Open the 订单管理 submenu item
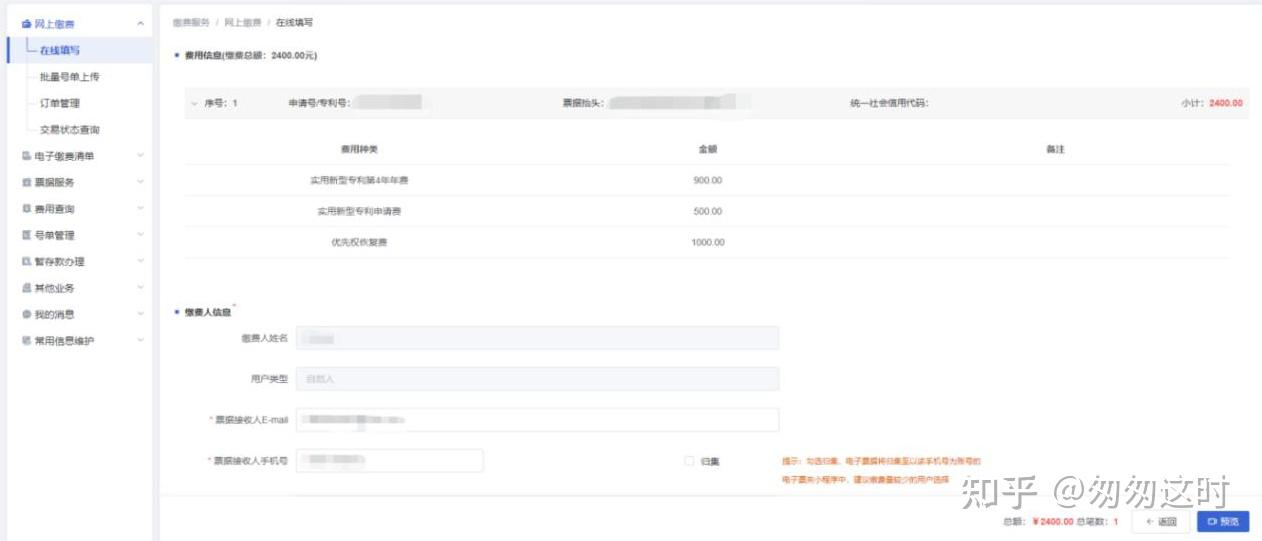Screen dimensions: 1262x541 (x=60, y=103)
